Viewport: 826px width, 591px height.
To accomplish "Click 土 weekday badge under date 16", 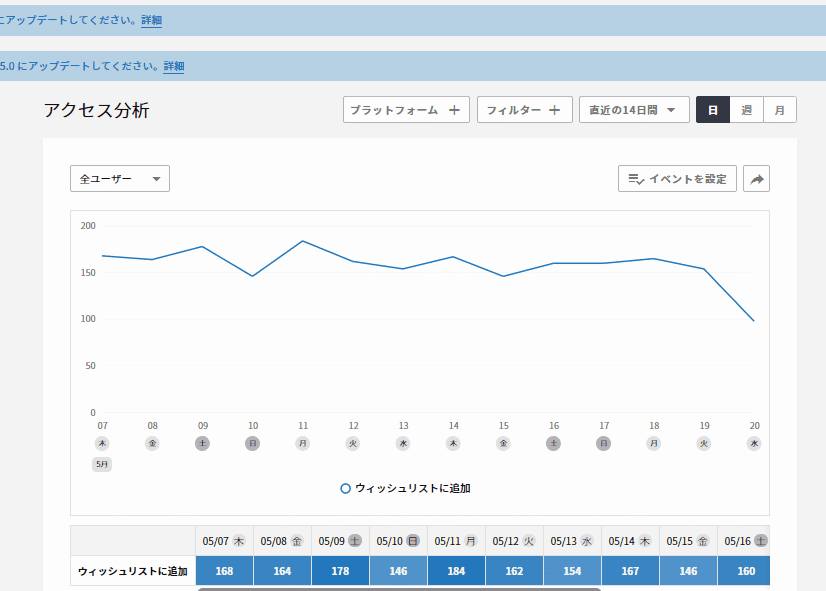I will (553, 444).
